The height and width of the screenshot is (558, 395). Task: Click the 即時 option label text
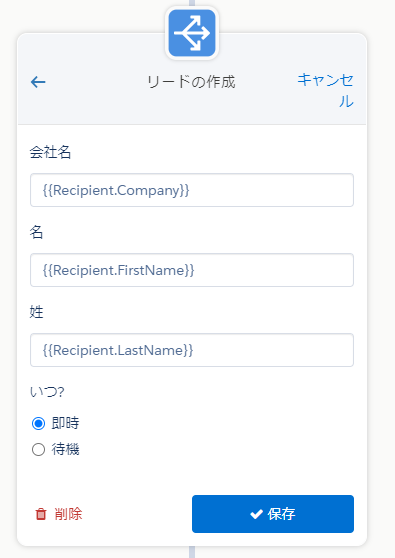[x=65, y=423]
